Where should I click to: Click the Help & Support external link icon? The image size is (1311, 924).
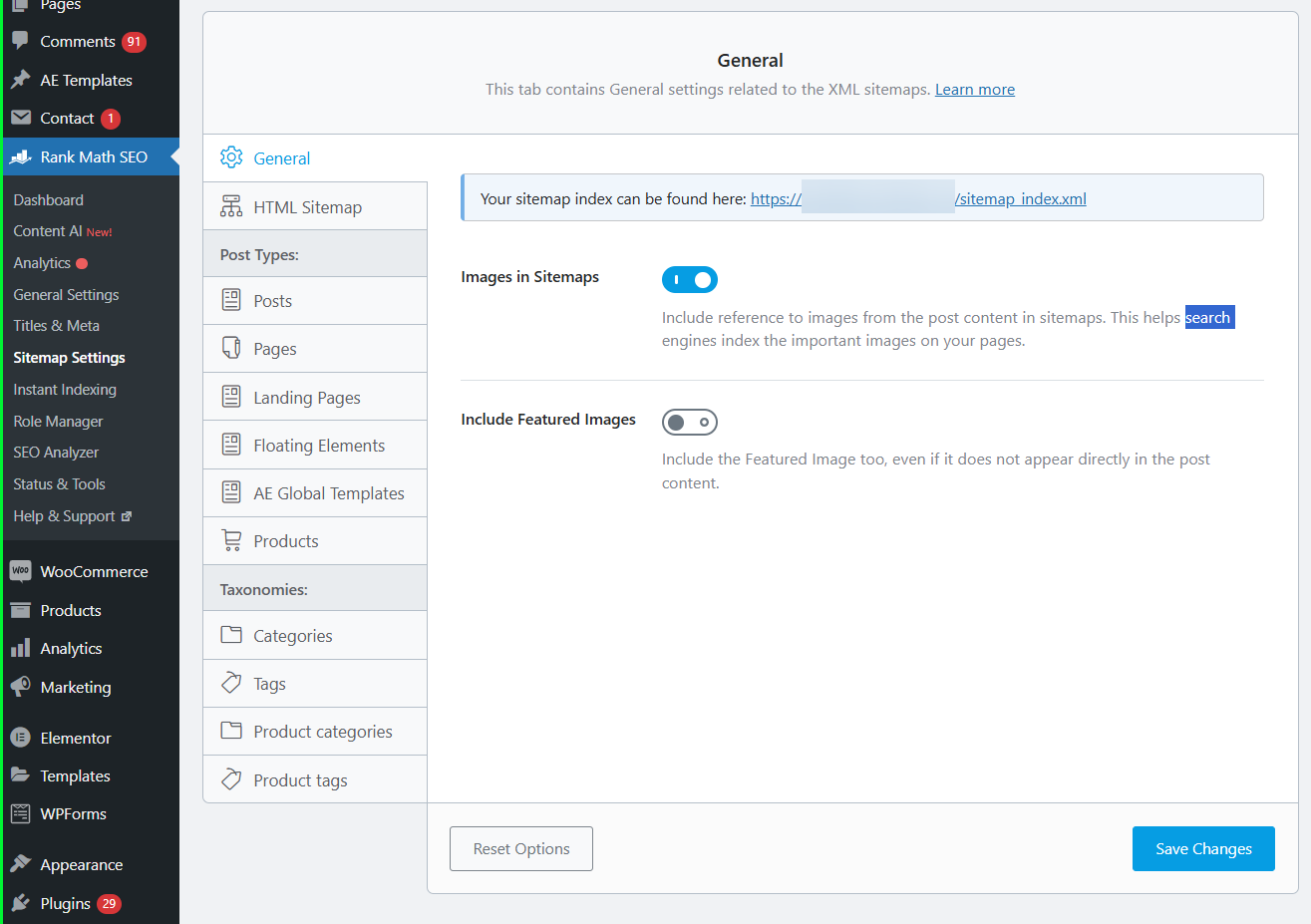[x=127, y=516]
